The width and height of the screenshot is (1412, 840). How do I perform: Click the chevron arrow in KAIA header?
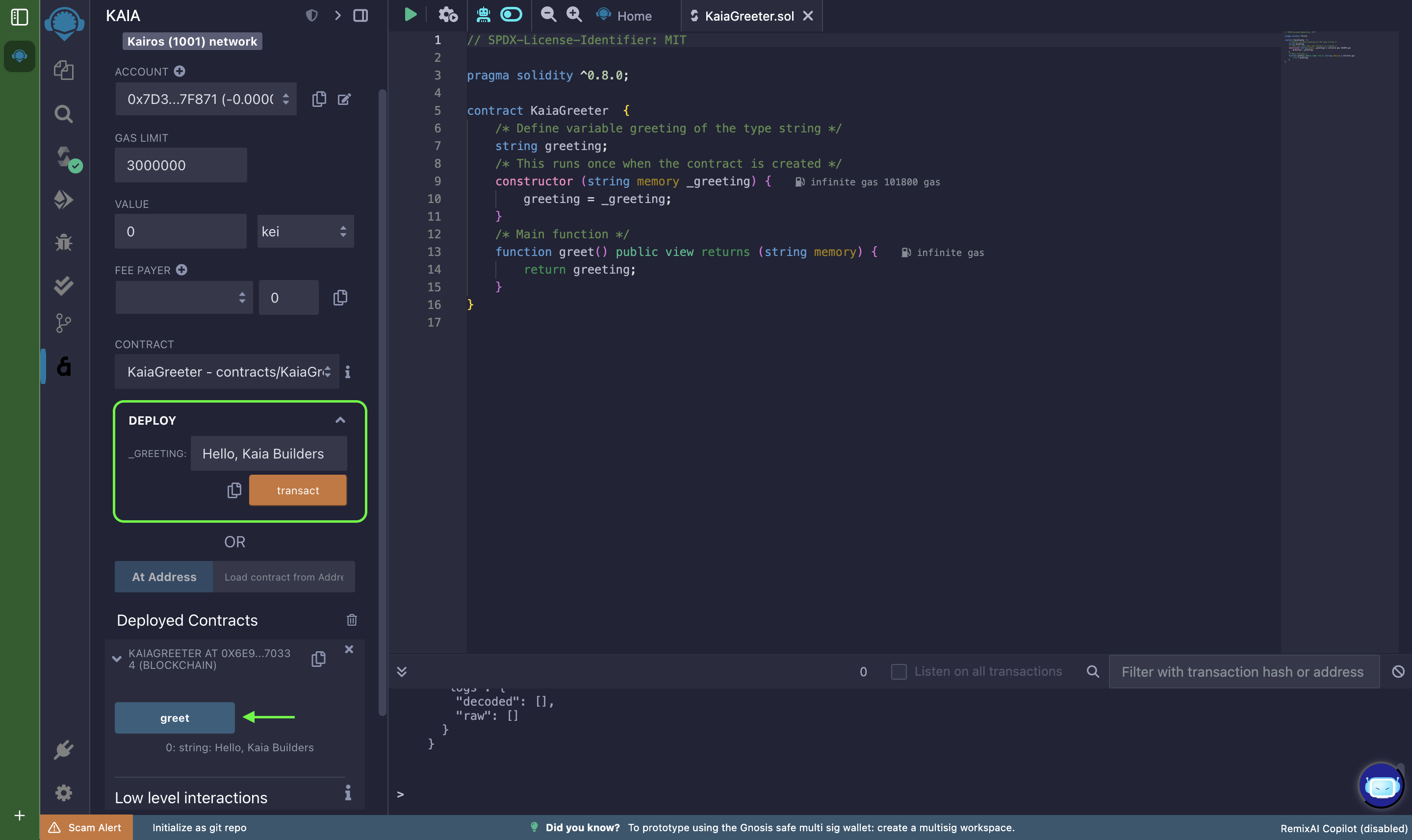337,15
